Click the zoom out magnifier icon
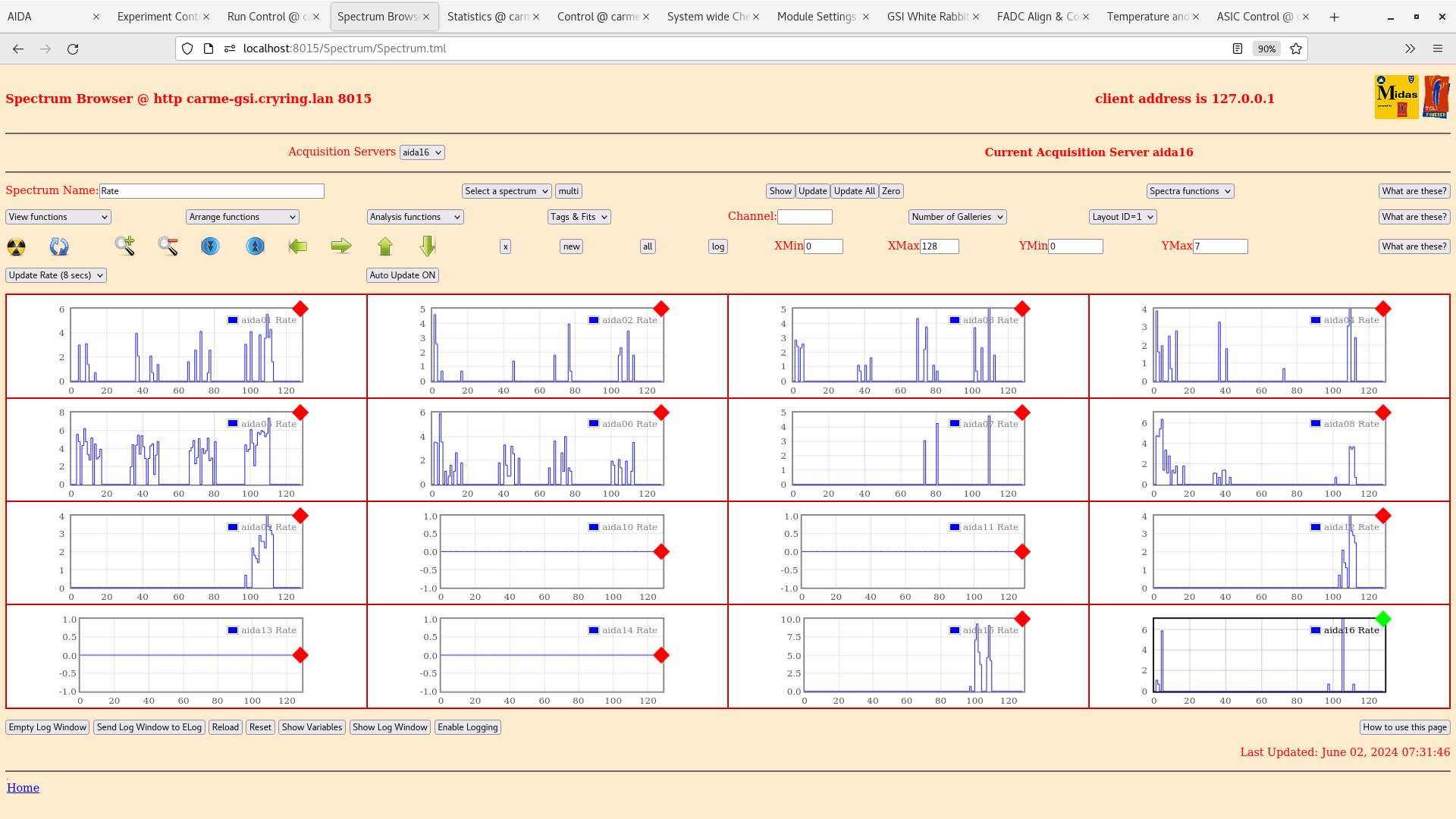 tap(168, 246)
